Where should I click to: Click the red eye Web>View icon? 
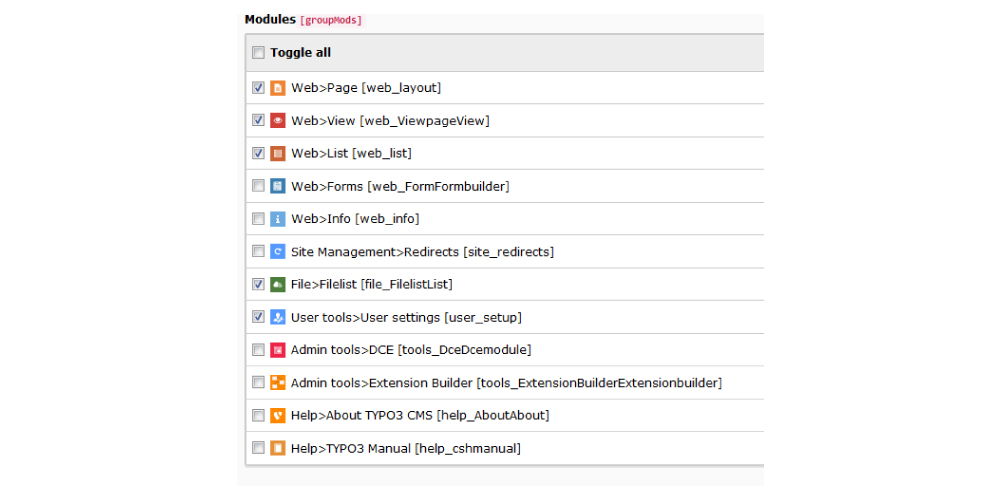pos(277,121)
